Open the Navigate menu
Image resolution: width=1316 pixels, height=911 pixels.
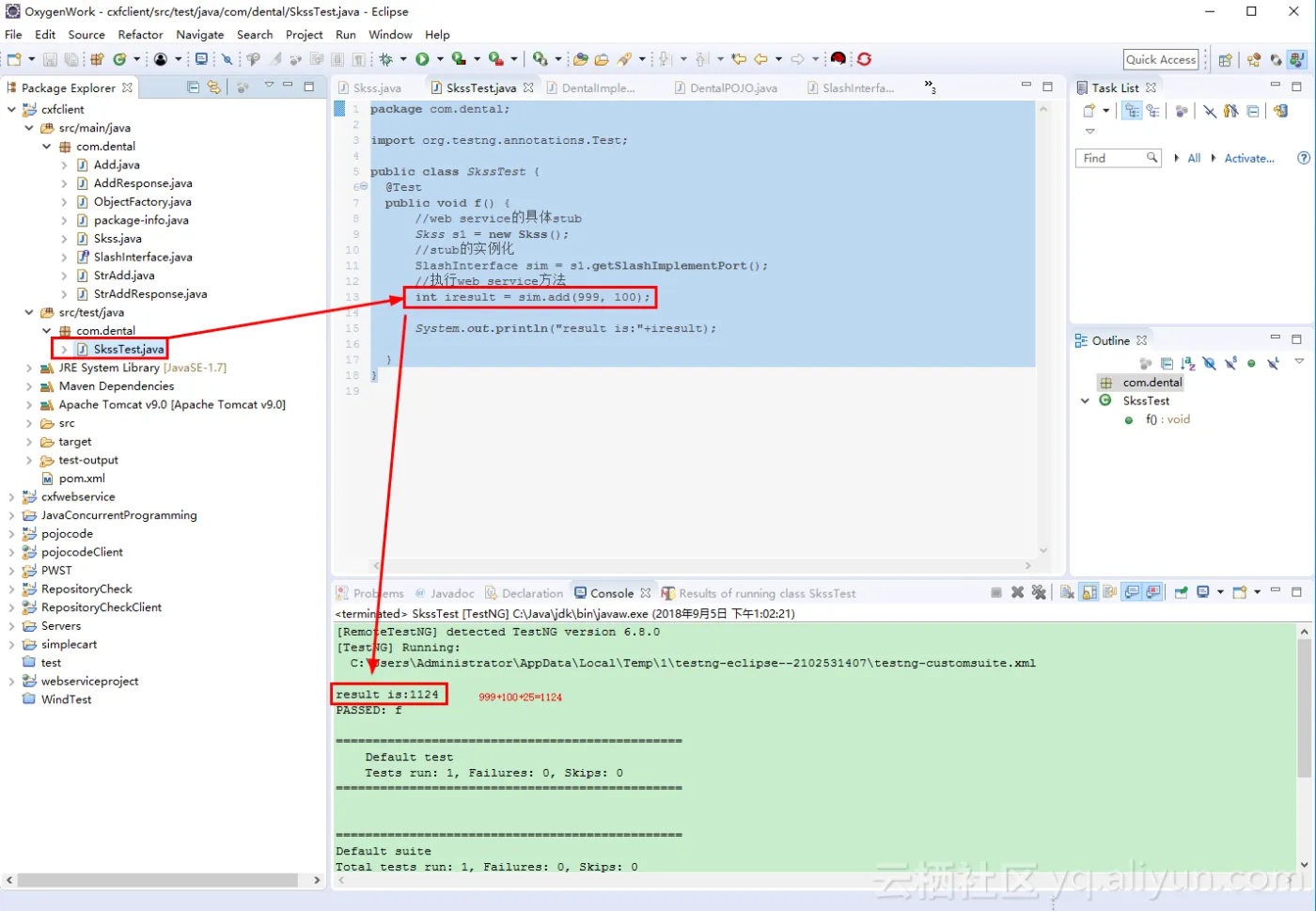point(200,35)
